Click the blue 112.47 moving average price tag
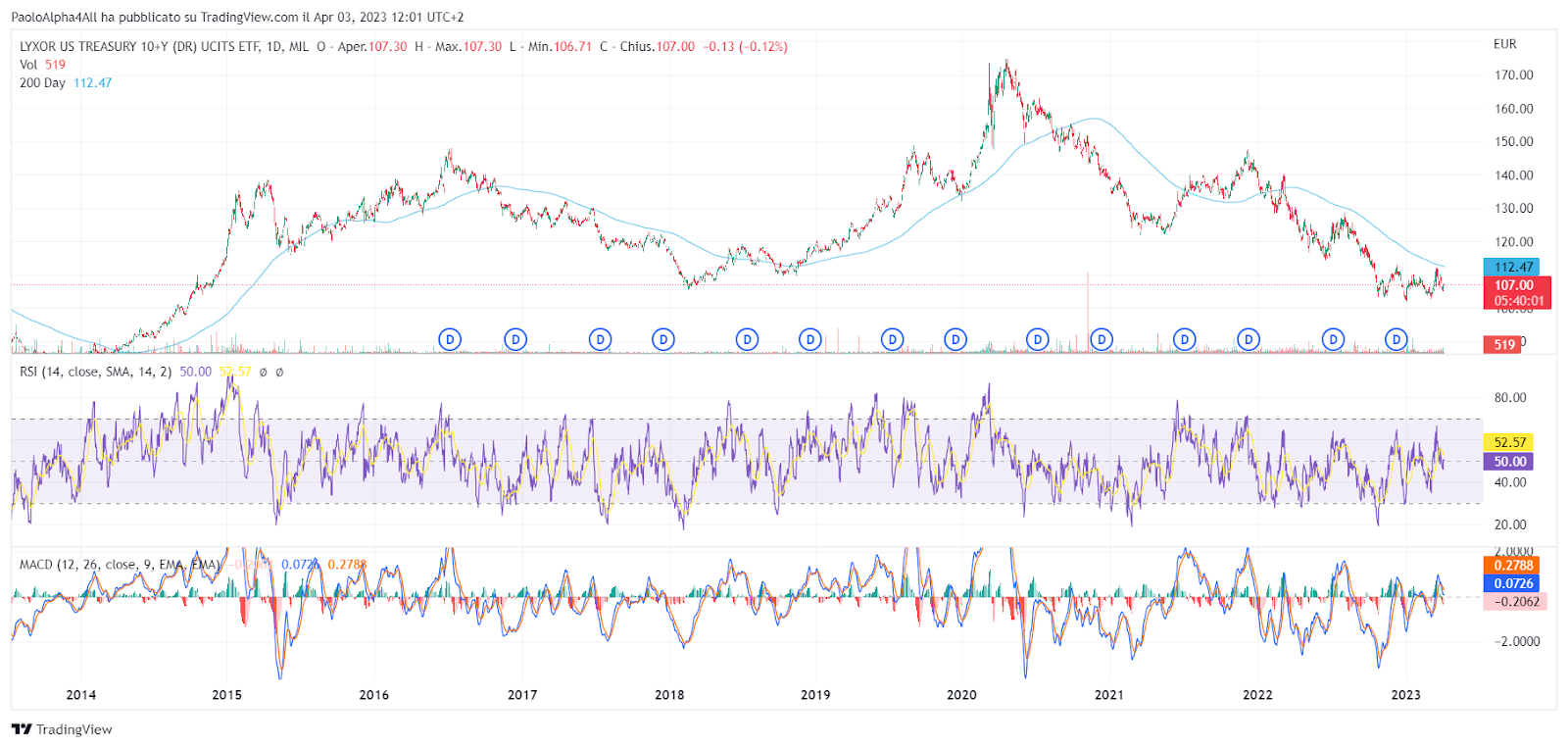 (1511, 267)
